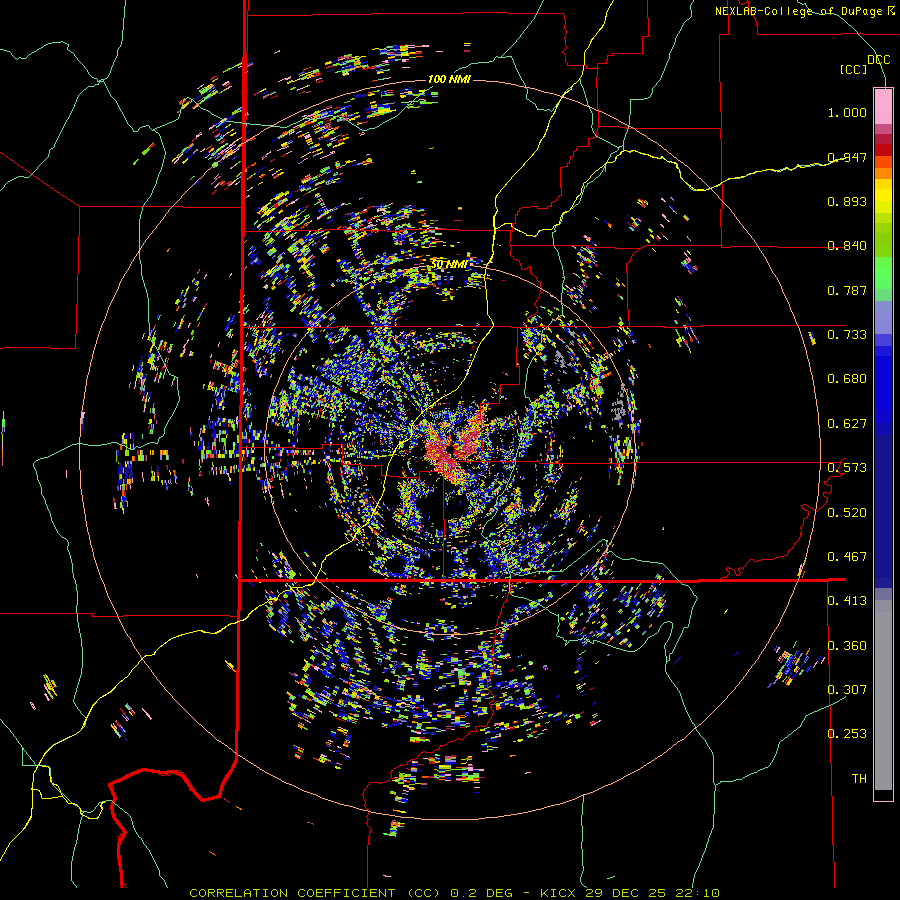Click the 0.893 scale value

[x=847, y=201]
